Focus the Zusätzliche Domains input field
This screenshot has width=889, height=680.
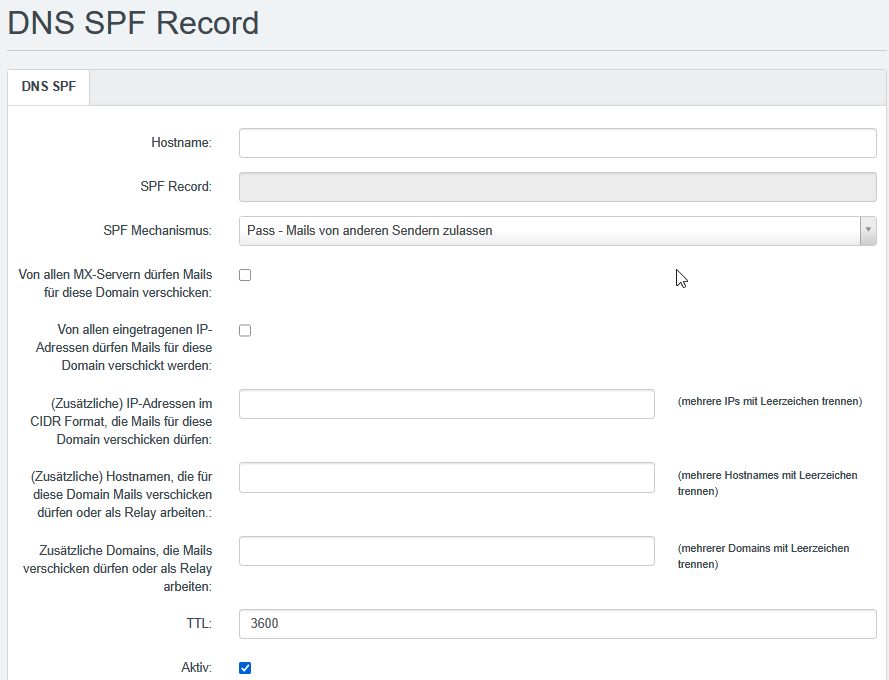point(447,551)
